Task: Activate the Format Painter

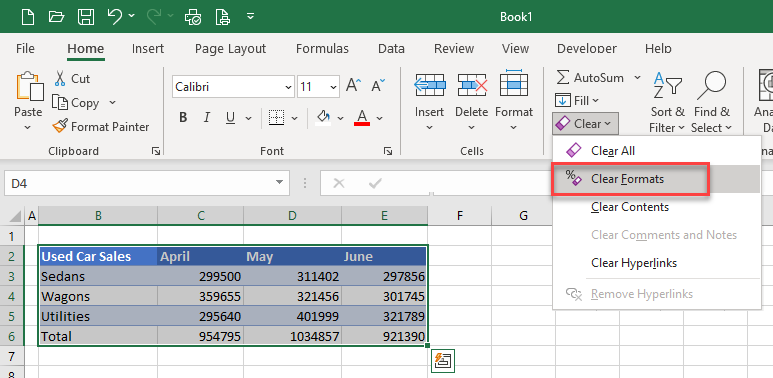Action: pyautogui.click(x=101, y=127)
